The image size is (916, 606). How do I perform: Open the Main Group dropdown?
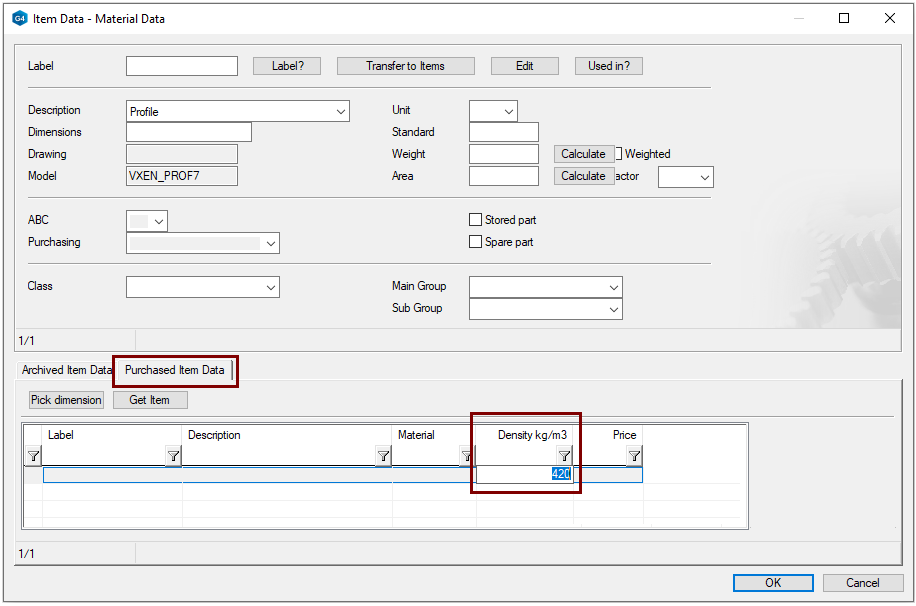click(613, 288)
